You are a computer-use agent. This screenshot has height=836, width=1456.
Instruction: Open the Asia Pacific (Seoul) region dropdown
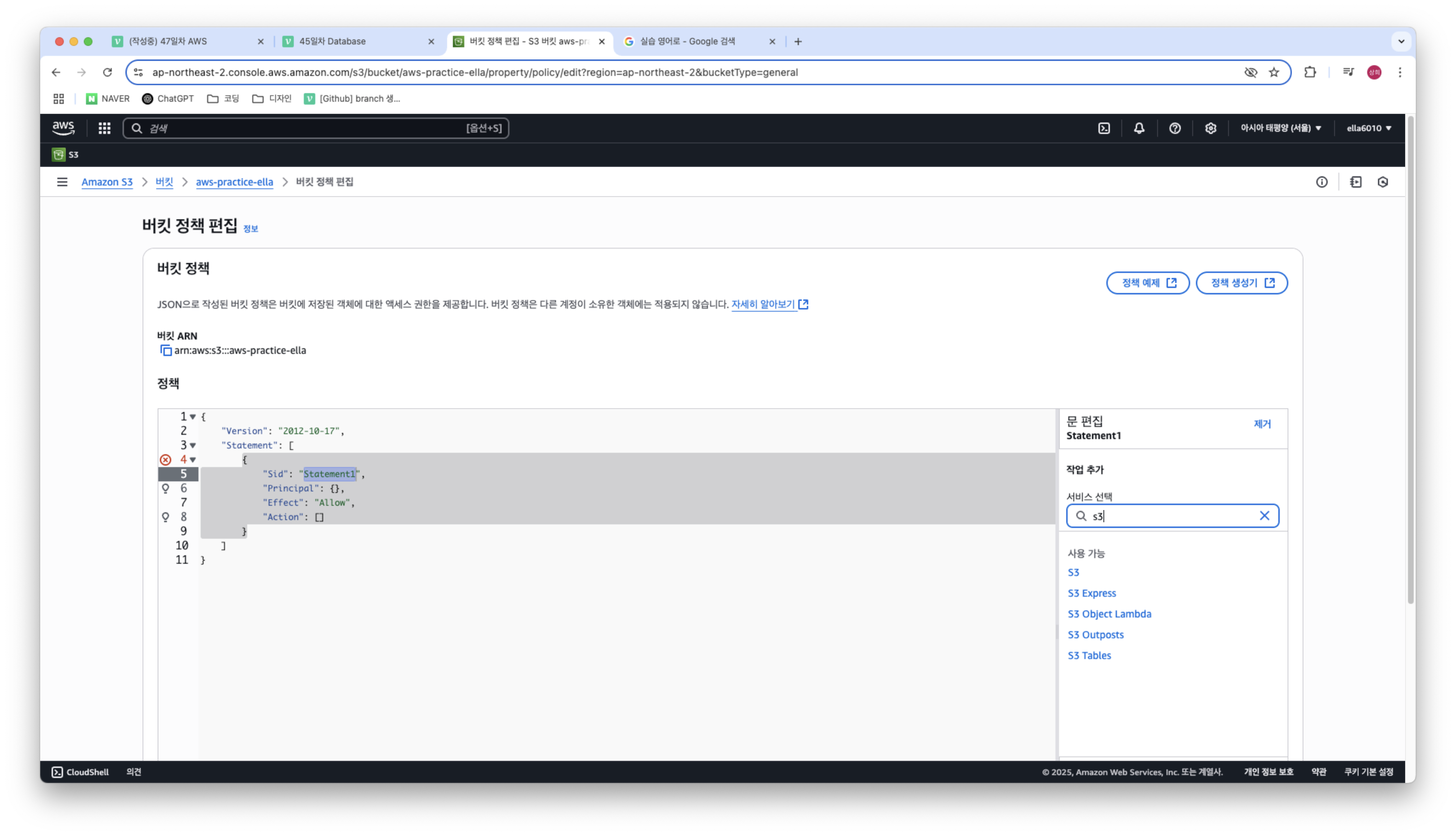[1281, 128]
